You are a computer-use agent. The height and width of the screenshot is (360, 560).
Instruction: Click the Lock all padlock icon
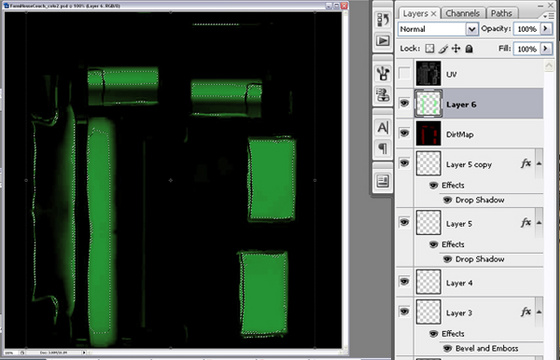(x=469, y=49)
